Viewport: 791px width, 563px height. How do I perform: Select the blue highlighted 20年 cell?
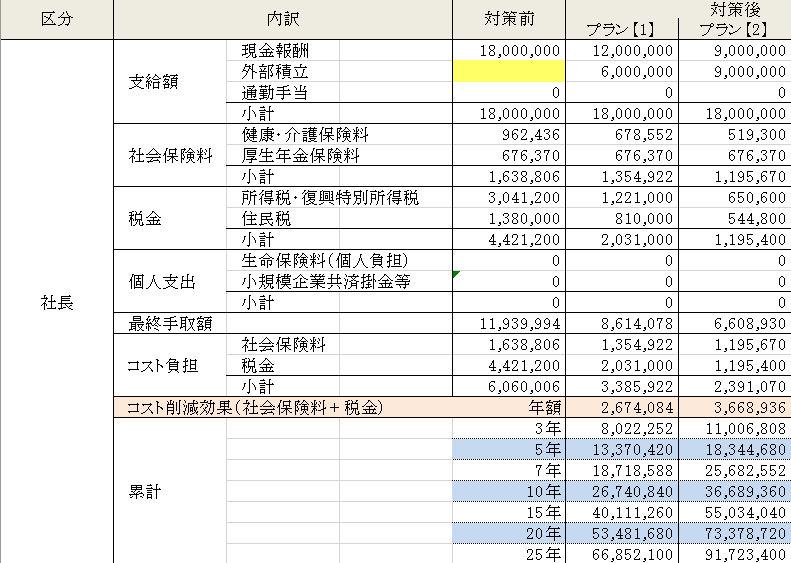click(x=509, y=533)
